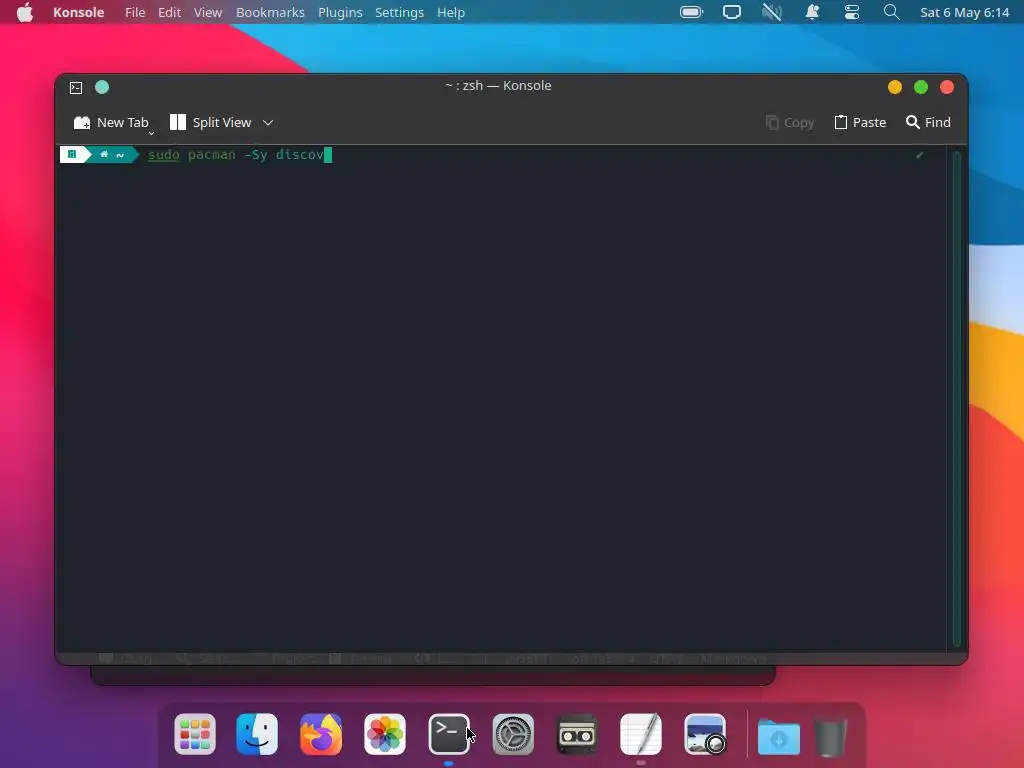This screenshot has height=768, width=1024.
Task: Click the Copy button
Action: [790, 122]
